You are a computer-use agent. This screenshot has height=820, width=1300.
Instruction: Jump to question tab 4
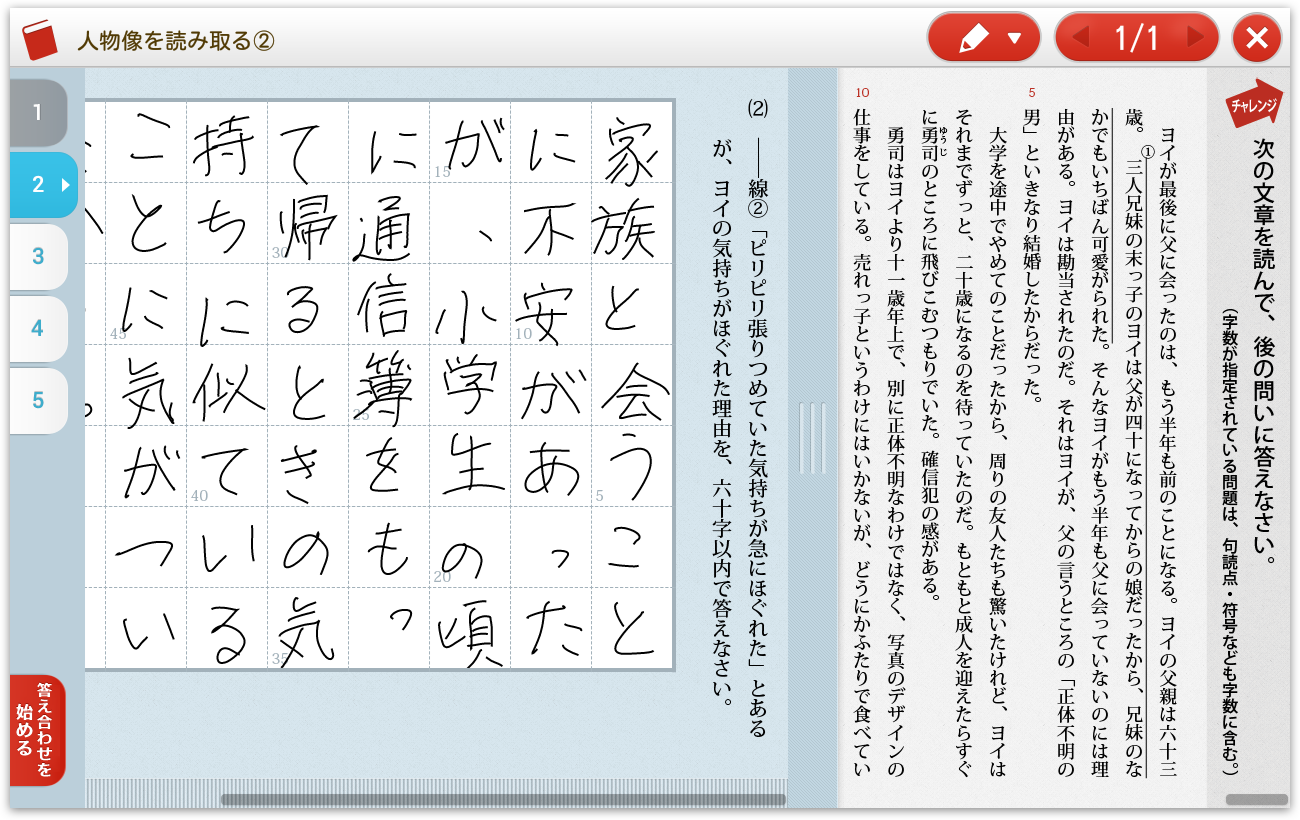coord(38,329)
